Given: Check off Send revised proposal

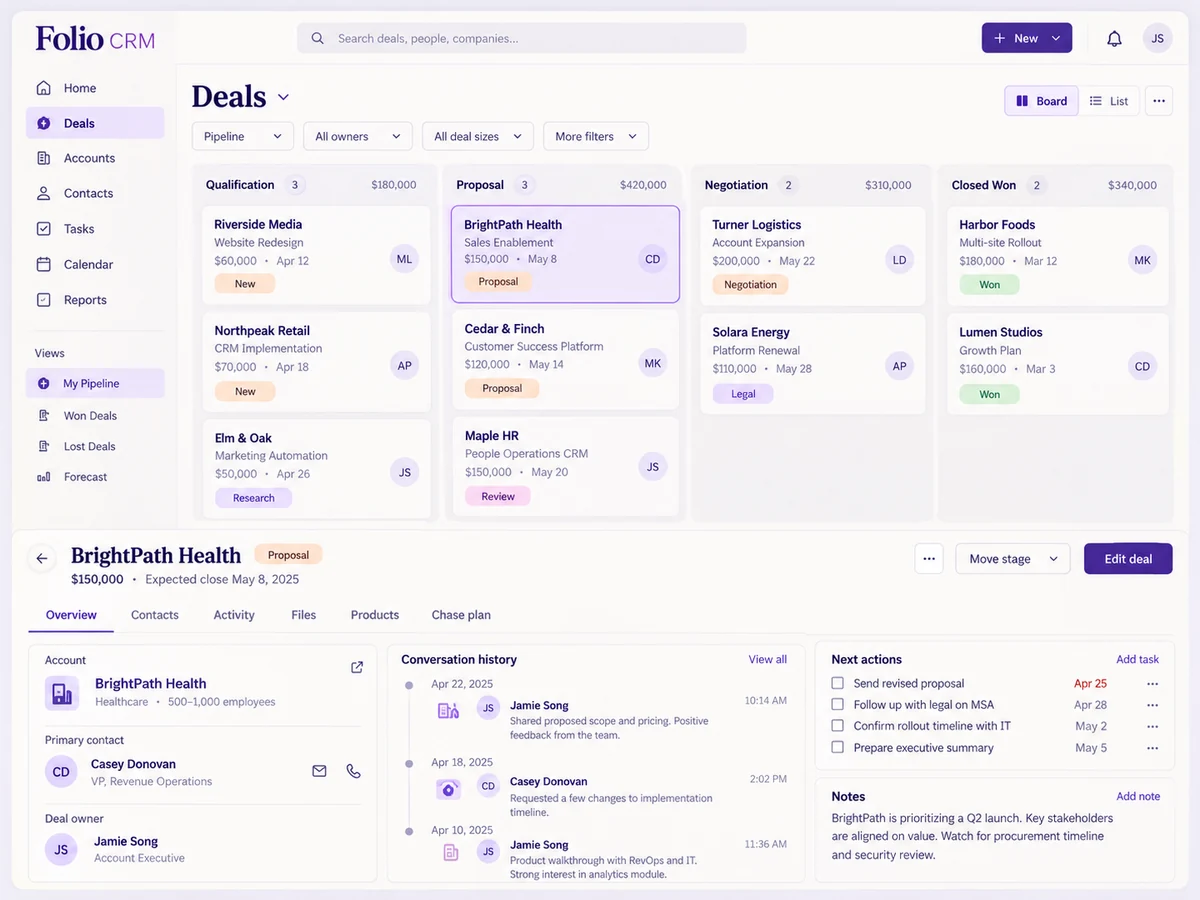Looking at the screenshot, I should pos(838,683).
